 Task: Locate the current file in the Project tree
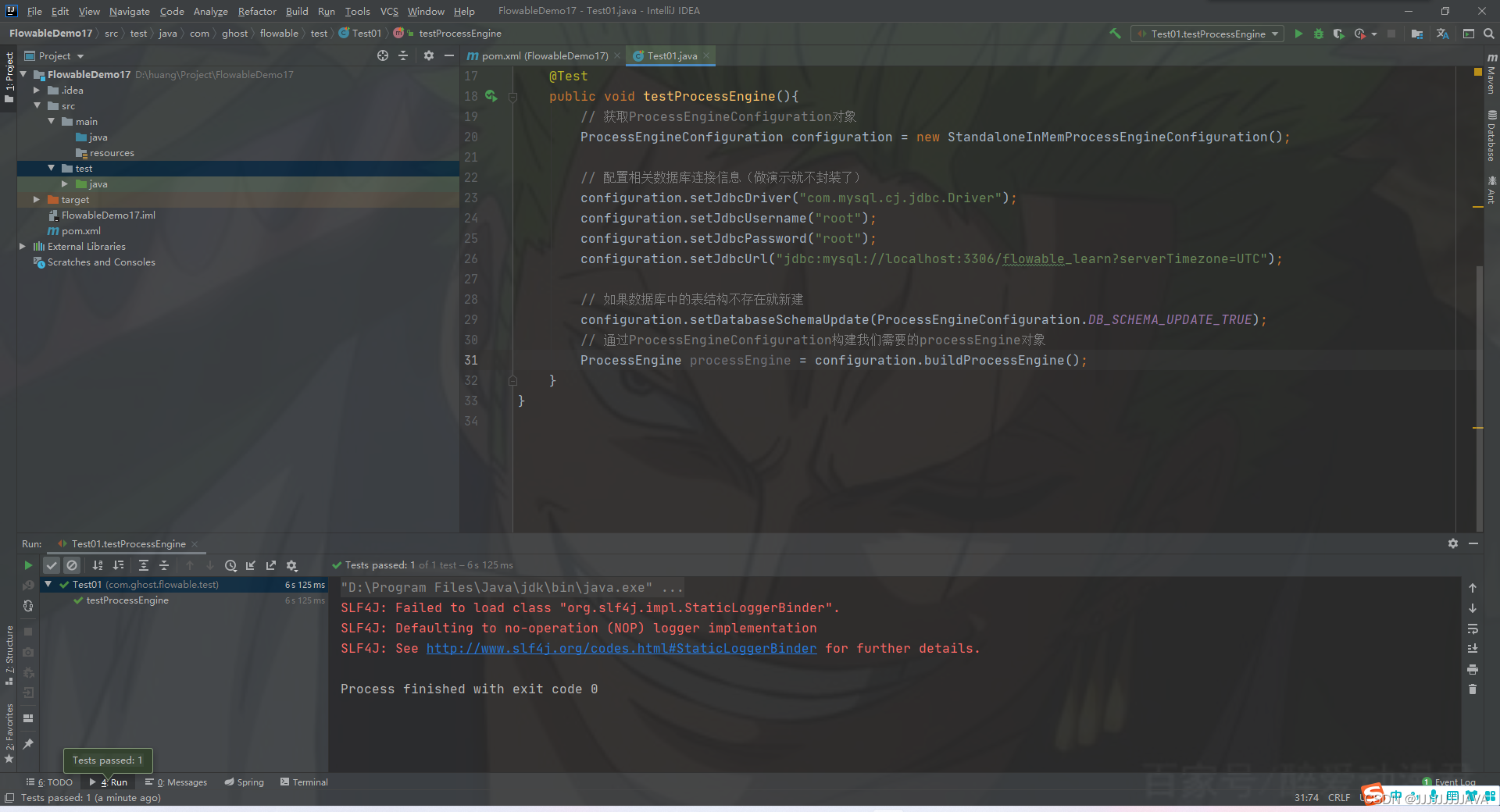click(383, 55)
